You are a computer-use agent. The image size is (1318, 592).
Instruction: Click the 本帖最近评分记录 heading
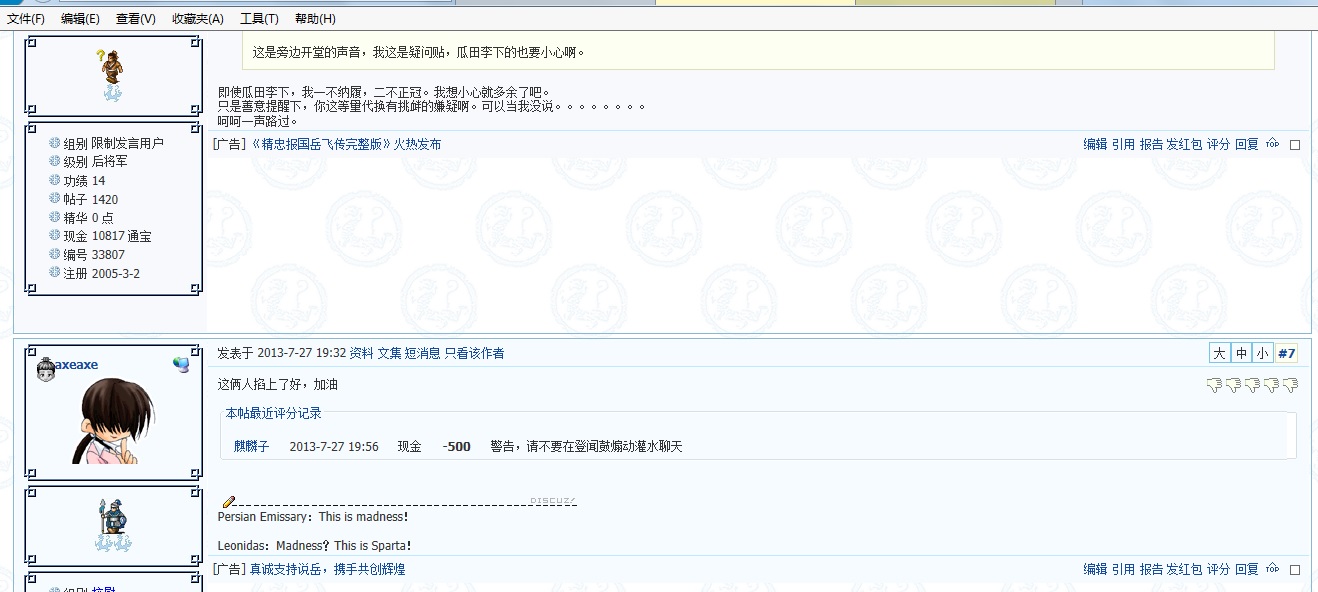click(x=274, y=413)
